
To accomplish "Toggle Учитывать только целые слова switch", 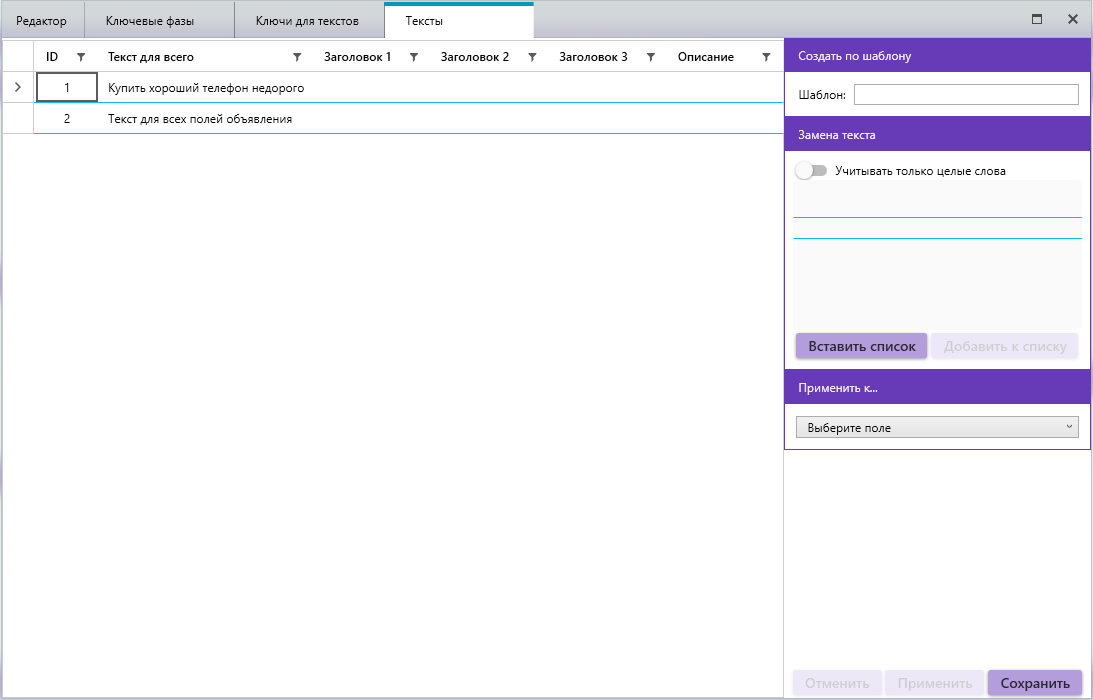I will tap(811, 171).
